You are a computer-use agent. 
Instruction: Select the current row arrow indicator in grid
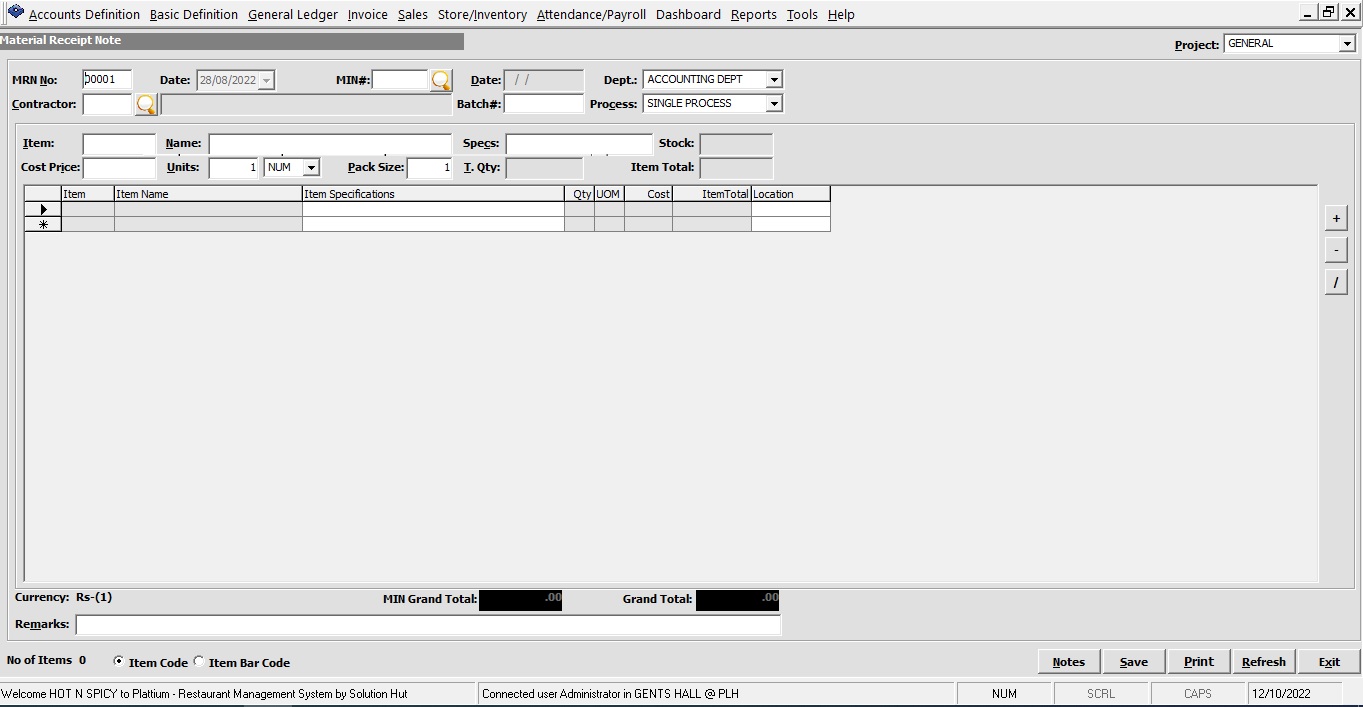(43, 210)
